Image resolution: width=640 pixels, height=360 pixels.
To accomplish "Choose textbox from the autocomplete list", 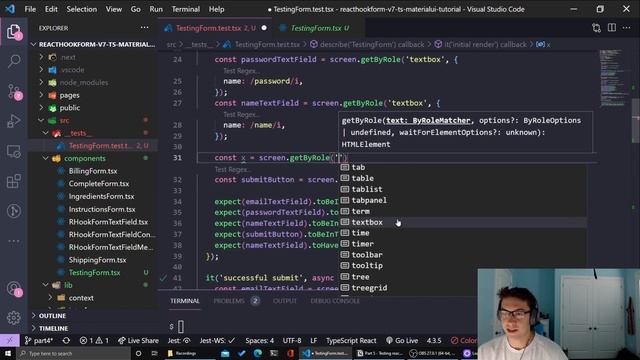I will (x=463, y=222).
